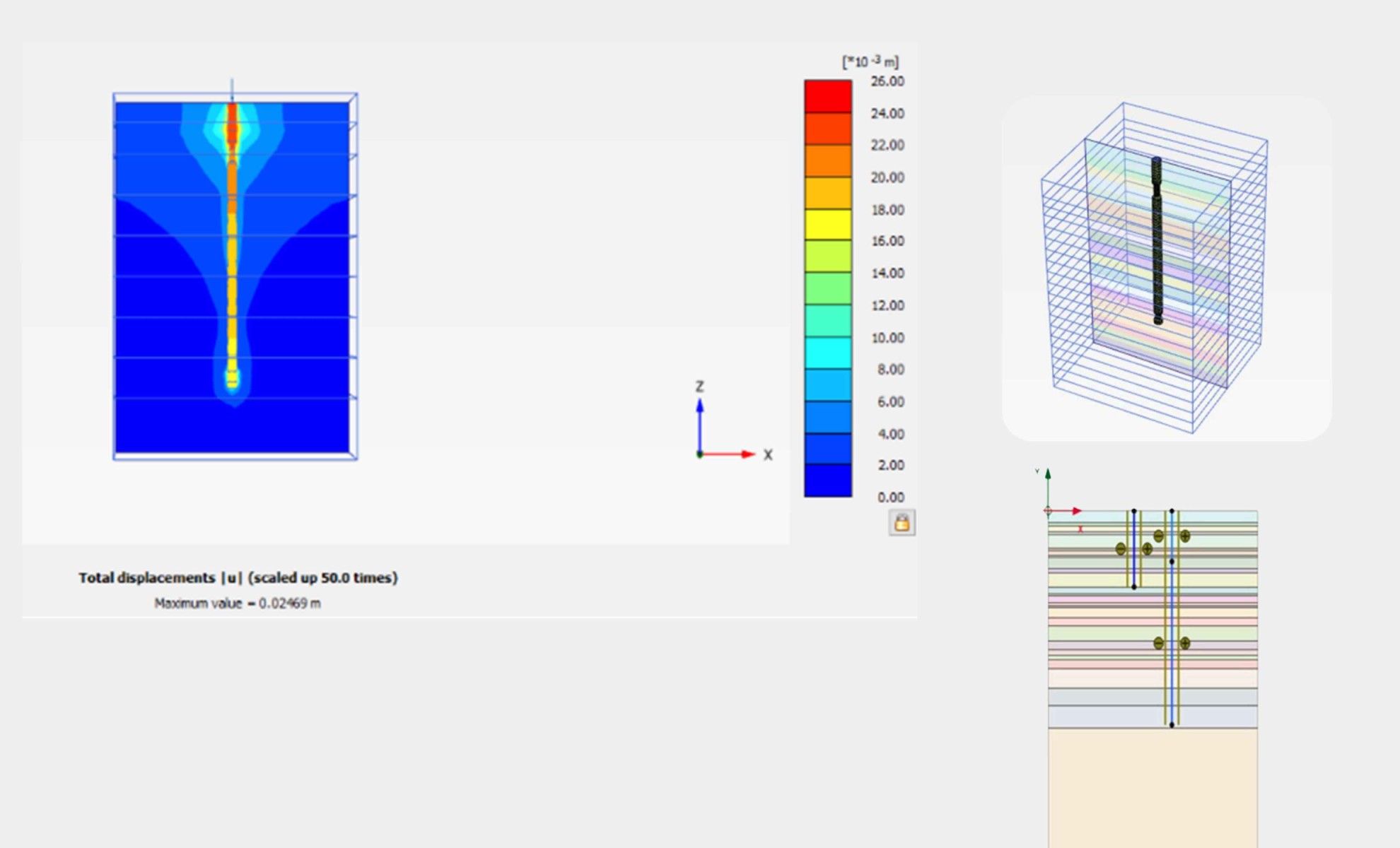Open the 3D wireframe model thumbnail
Screen dimensions: 1400x848
[1167, 269]
